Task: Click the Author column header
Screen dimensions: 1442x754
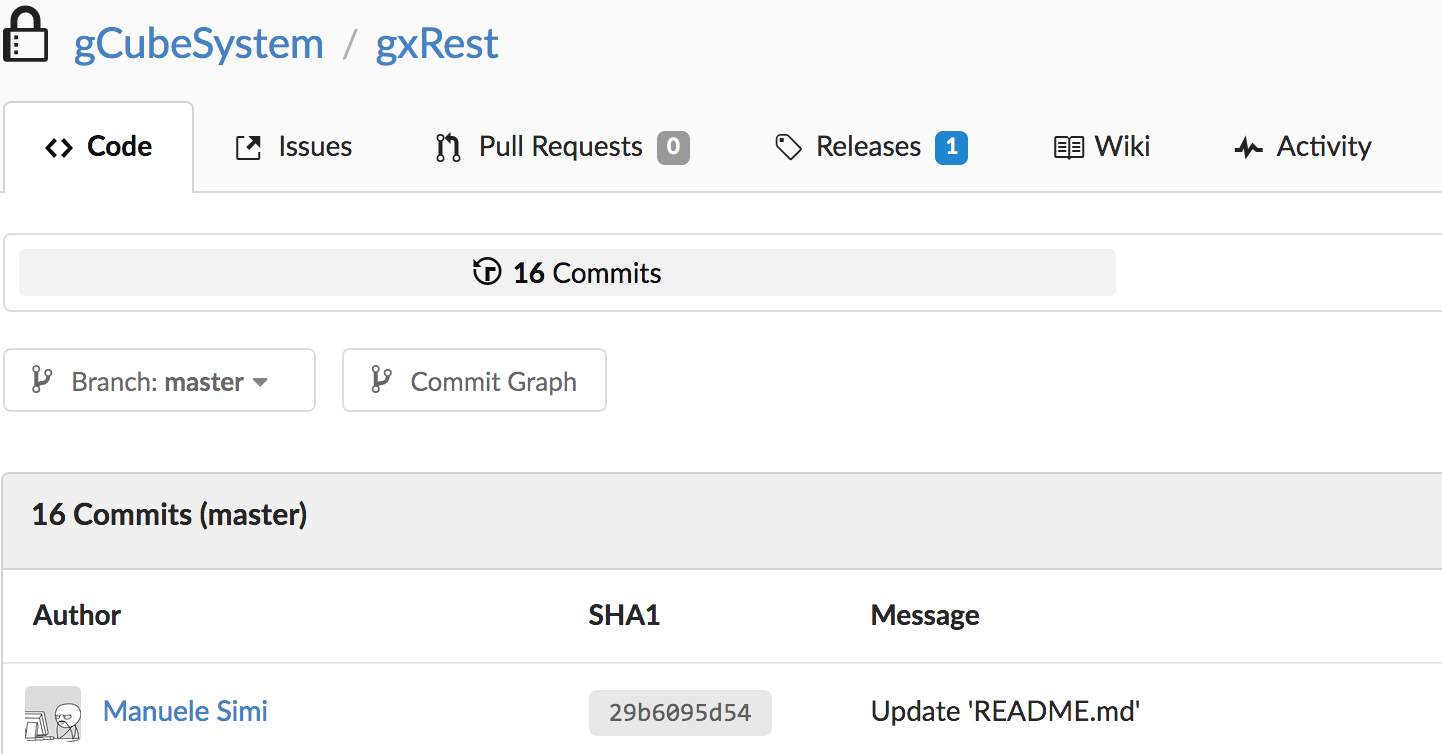Action: [77, 615]
